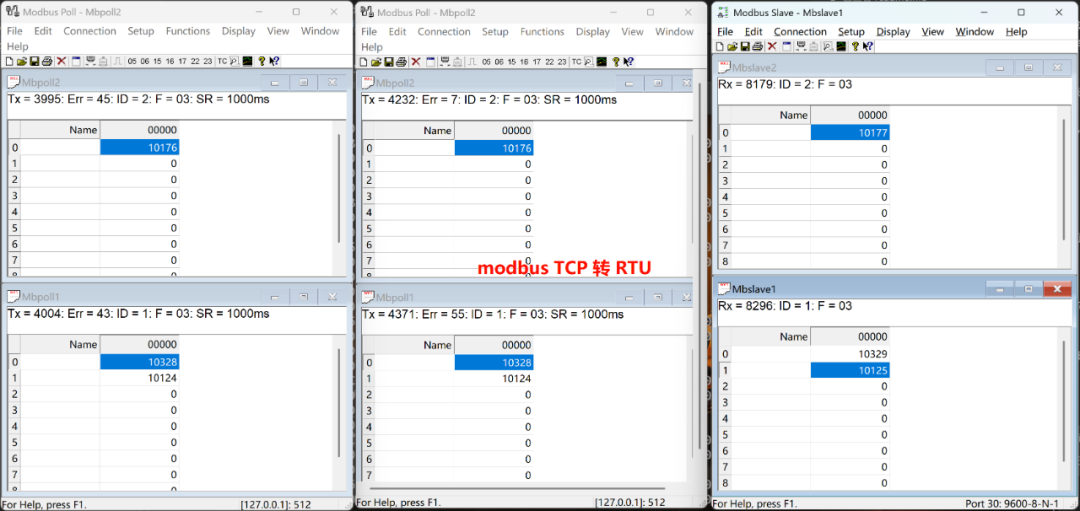Viewport: 1080px width, 511px height.
Task: Select value 10124 in middle window's Mbpoll1
Action: point(494,379)
